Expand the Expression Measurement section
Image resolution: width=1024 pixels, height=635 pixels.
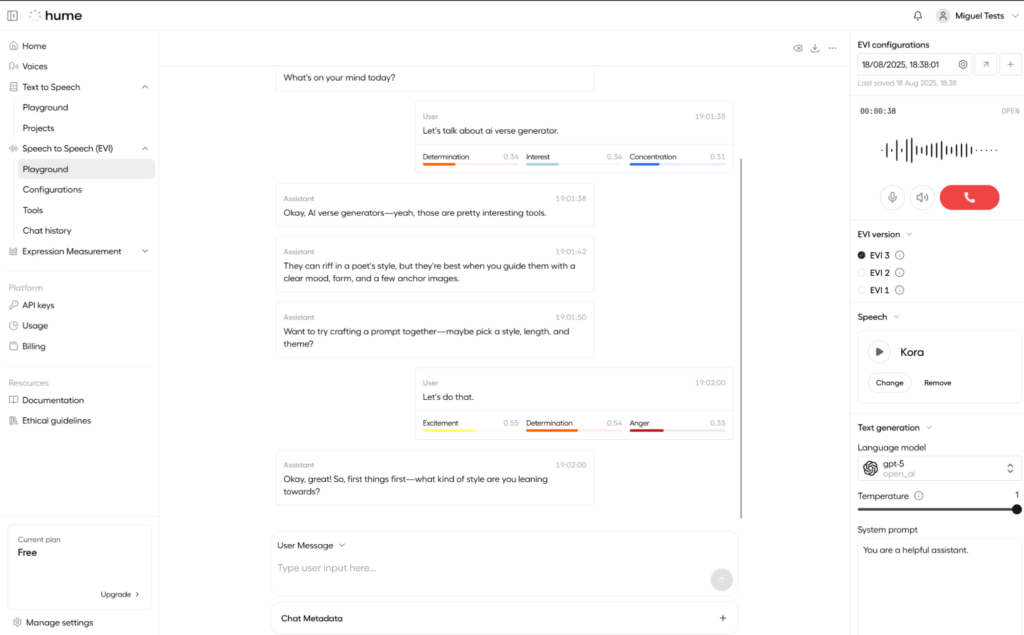point(145,251)
